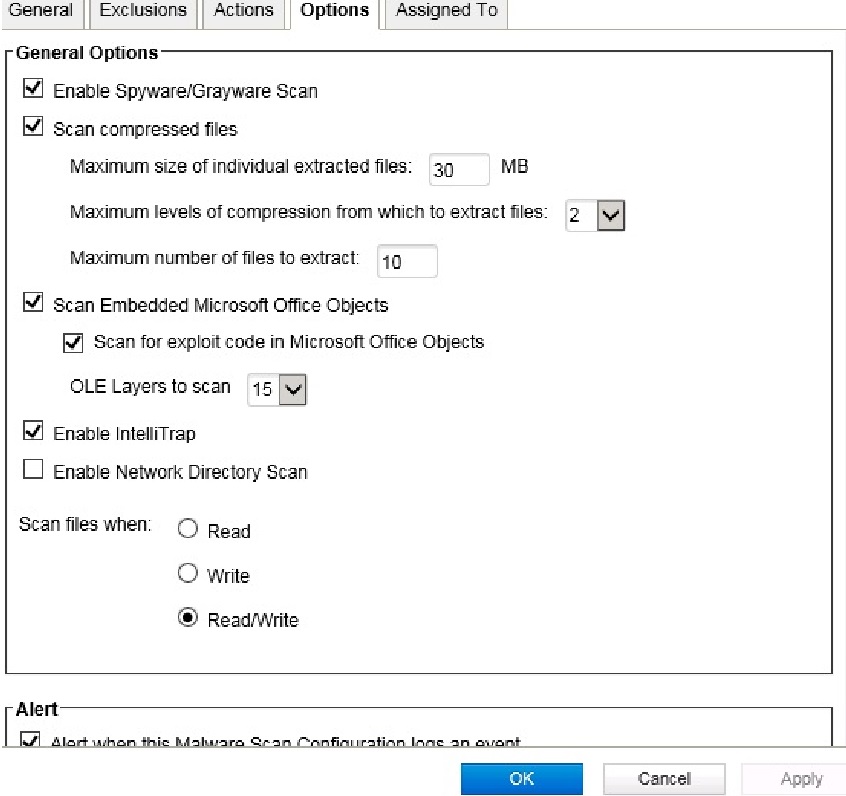Expand the maximum compression levels dropdown

(x=610, y=215)
